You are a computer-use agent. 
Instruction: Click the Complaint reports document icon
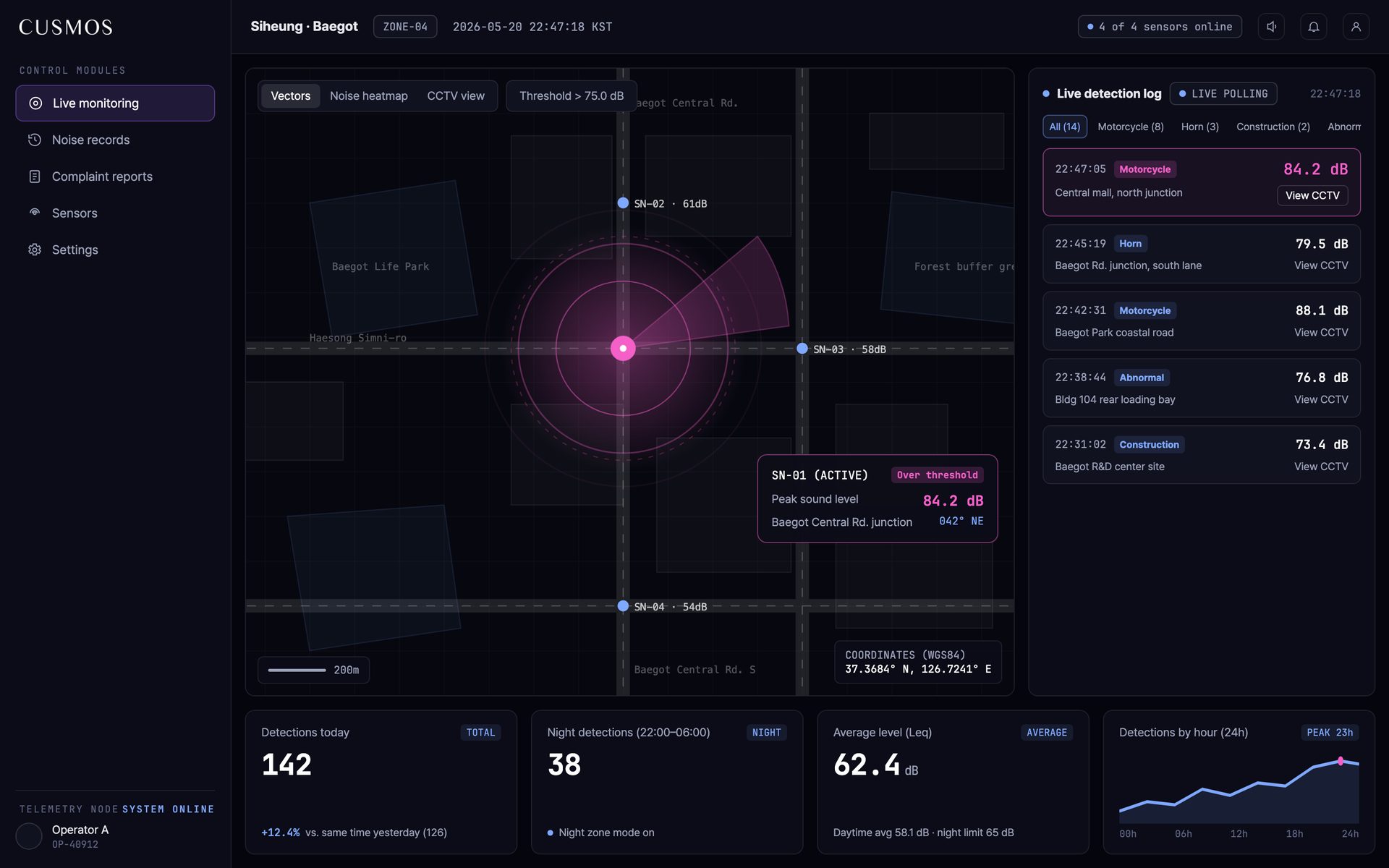35,176
